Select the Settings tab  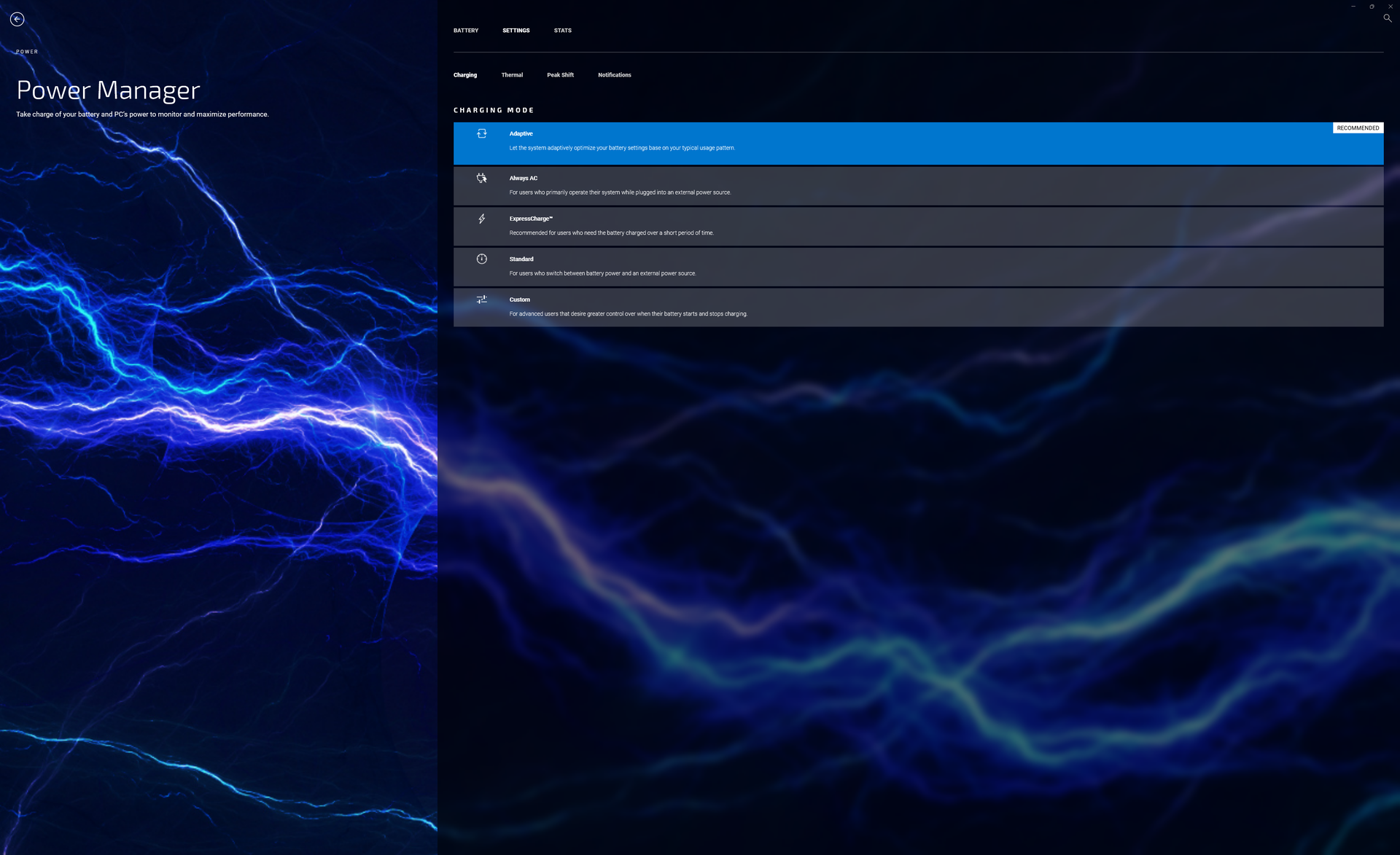[516, 31]
